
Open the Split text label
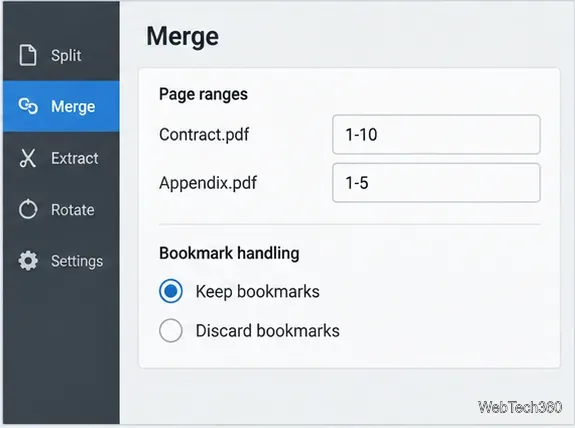66,56
